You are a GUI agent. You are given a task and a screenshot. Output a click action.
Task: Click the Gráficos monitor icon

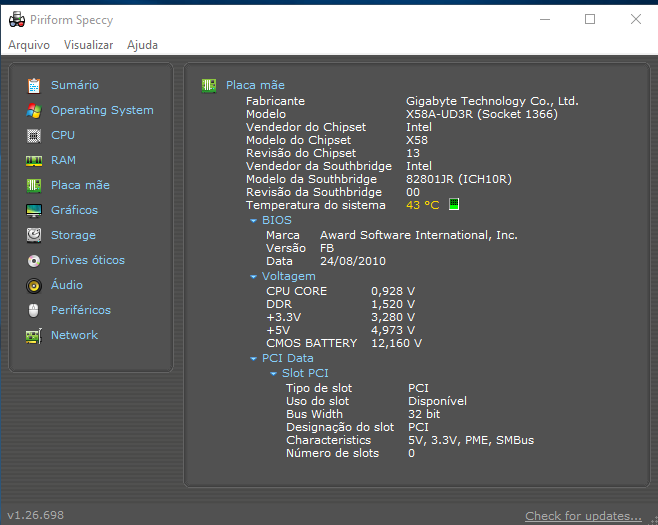pos(34,210)
